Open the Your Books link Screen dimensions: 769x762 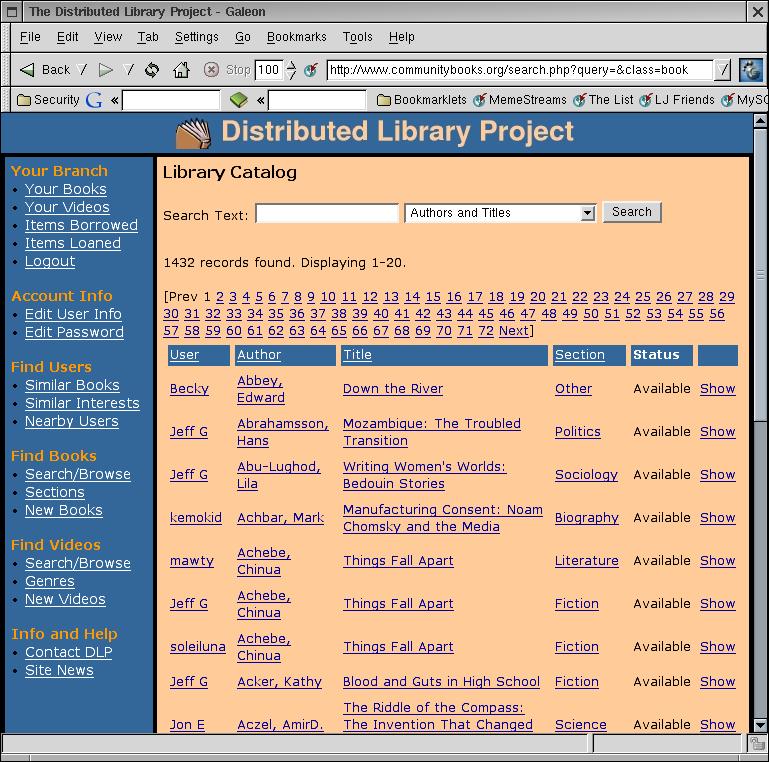click(66, 189)
